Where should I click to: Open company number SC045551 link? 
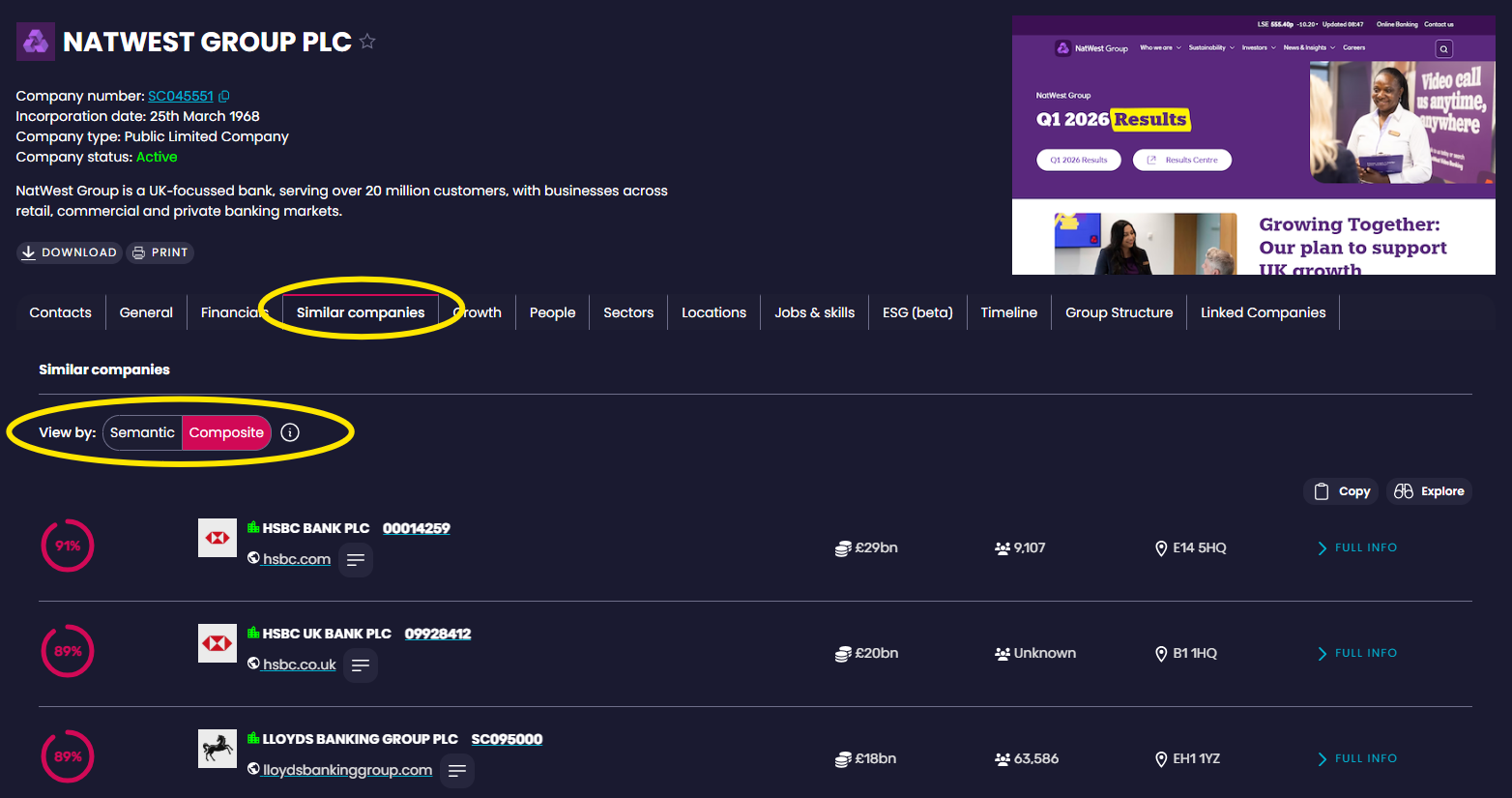pos(181,96)
